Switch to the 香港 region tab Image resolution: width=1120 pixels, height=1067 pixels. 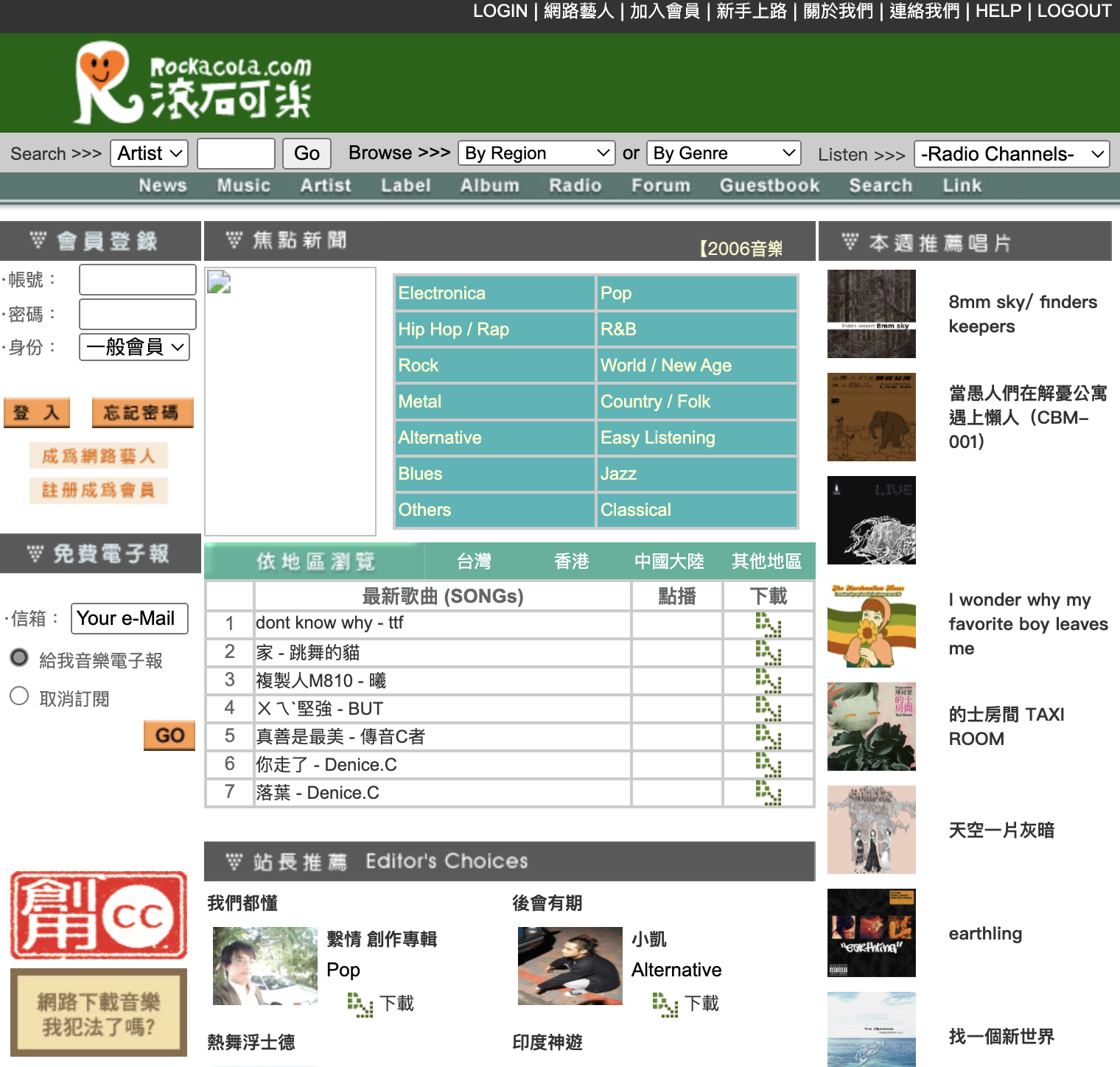[x=572, y=561]
